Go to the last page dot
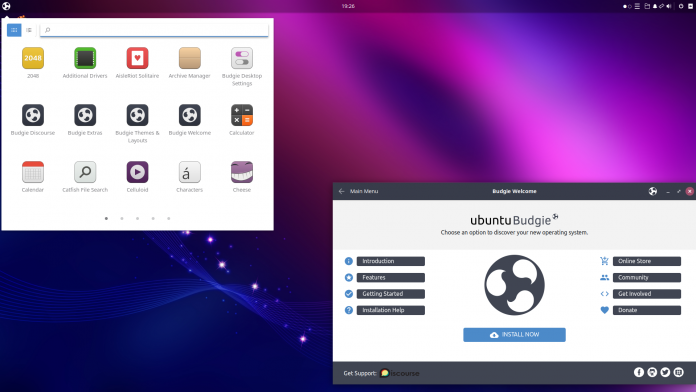This screenshot has width=696, height=392. click(169, 218)
